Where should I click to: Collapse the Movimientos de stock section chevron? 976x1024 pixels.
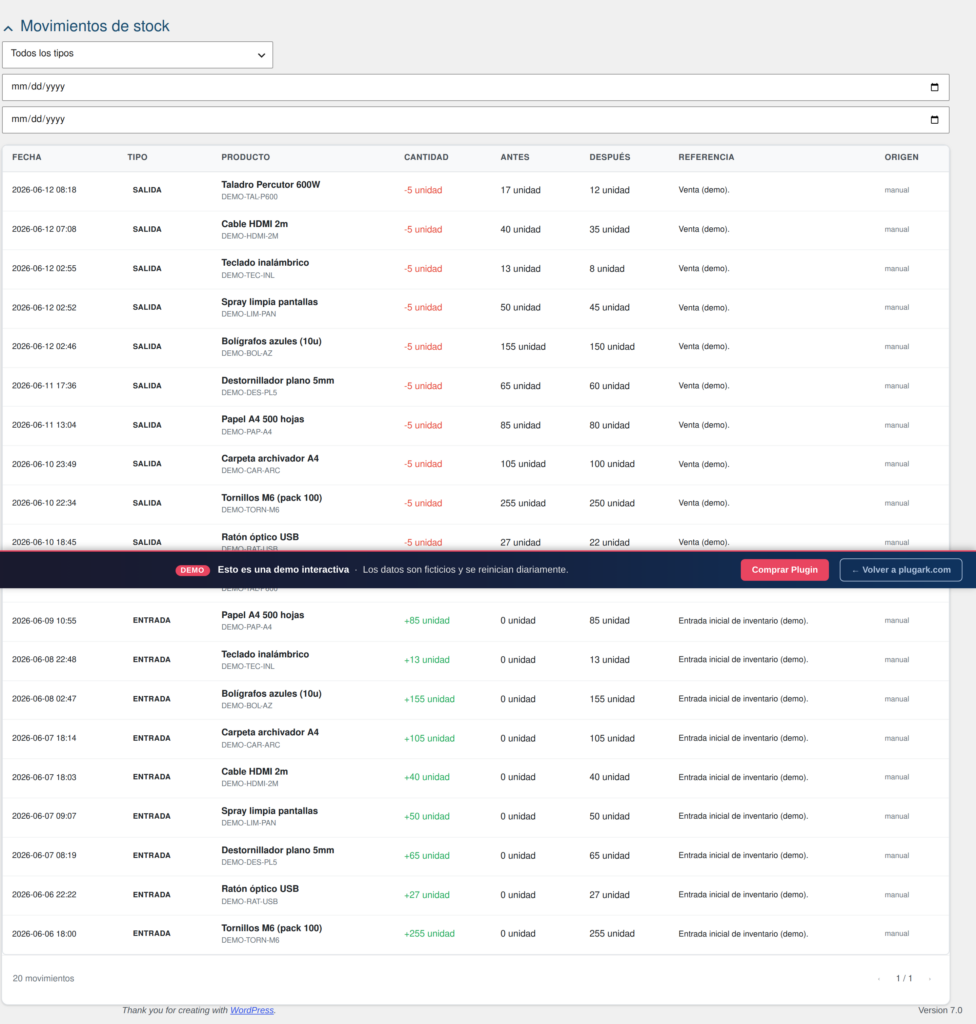click(8, 28)
